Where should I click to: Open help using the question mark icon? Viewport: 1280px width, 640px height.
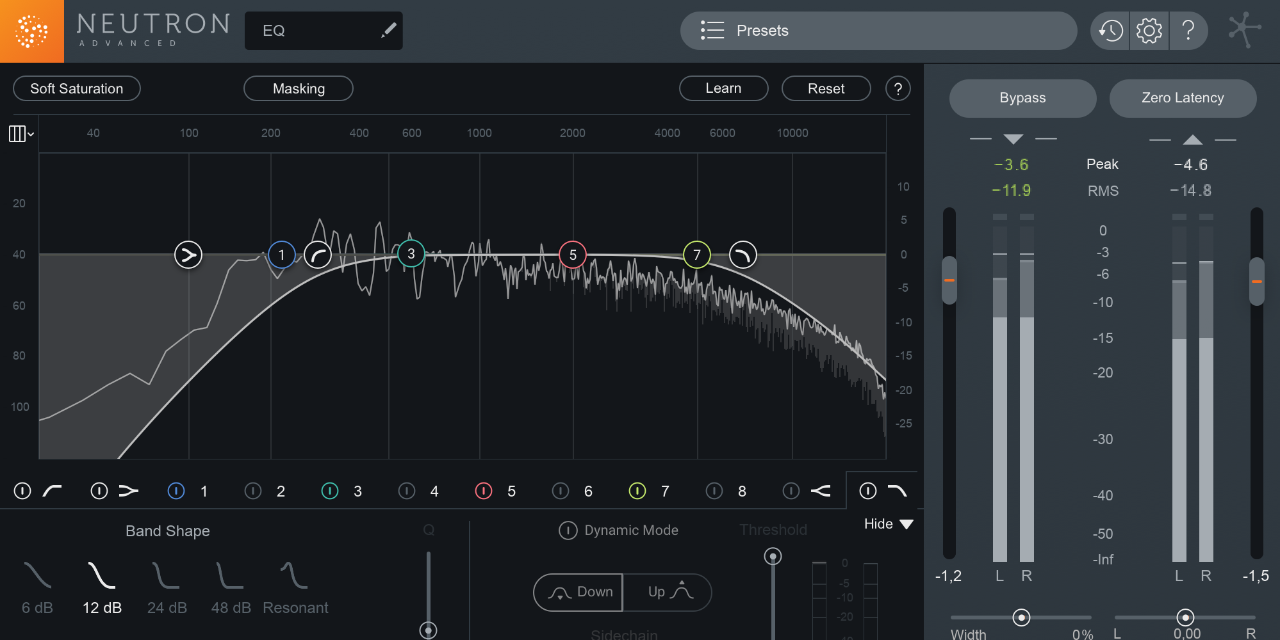(1189, 30)
